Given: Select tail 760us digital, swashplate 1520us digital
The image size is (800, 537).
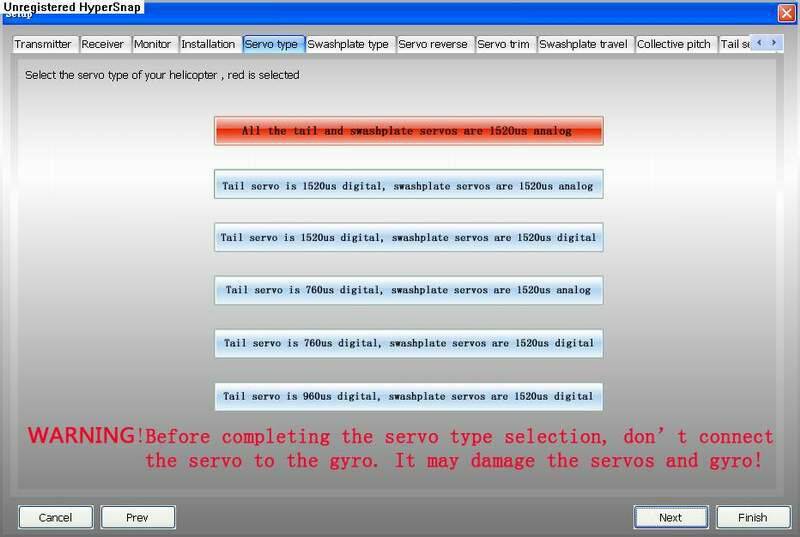Looking at the screenshot, I should tap(408, 343).
